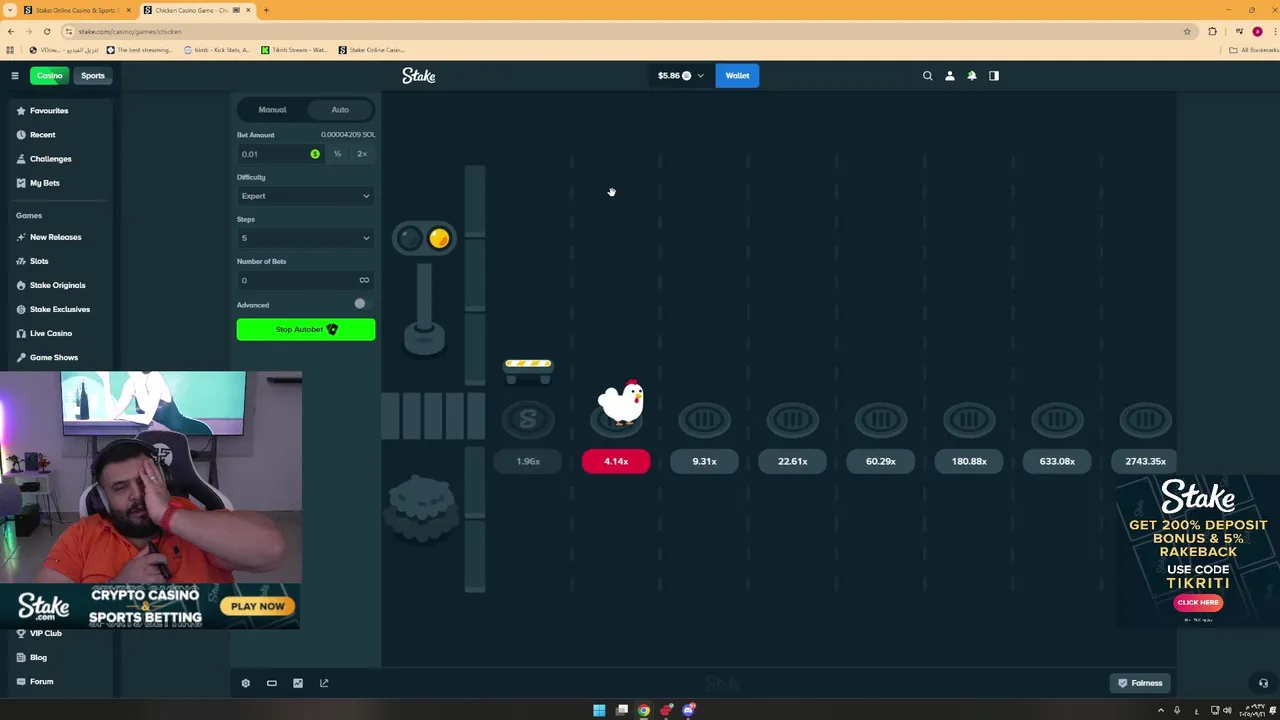The image size is (1280, 720).
Task: Bookmark this page with star icon
Action: (x=1187, y=31)
